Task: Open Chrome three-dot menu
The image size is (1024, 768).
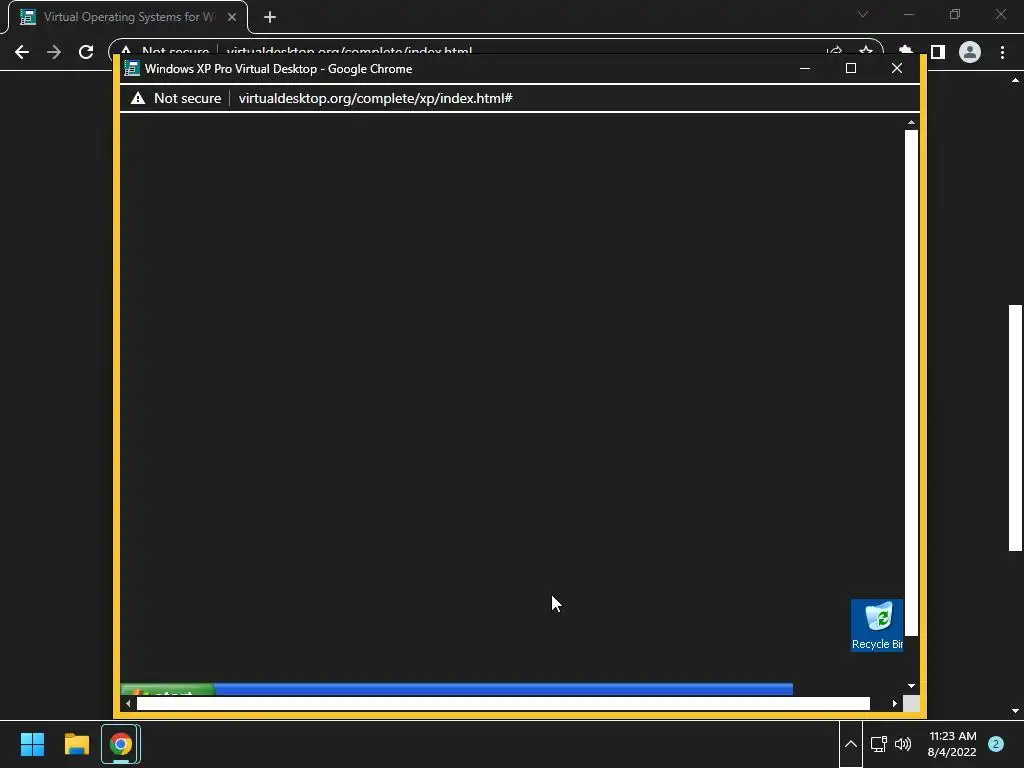Action: [1002, 52]
